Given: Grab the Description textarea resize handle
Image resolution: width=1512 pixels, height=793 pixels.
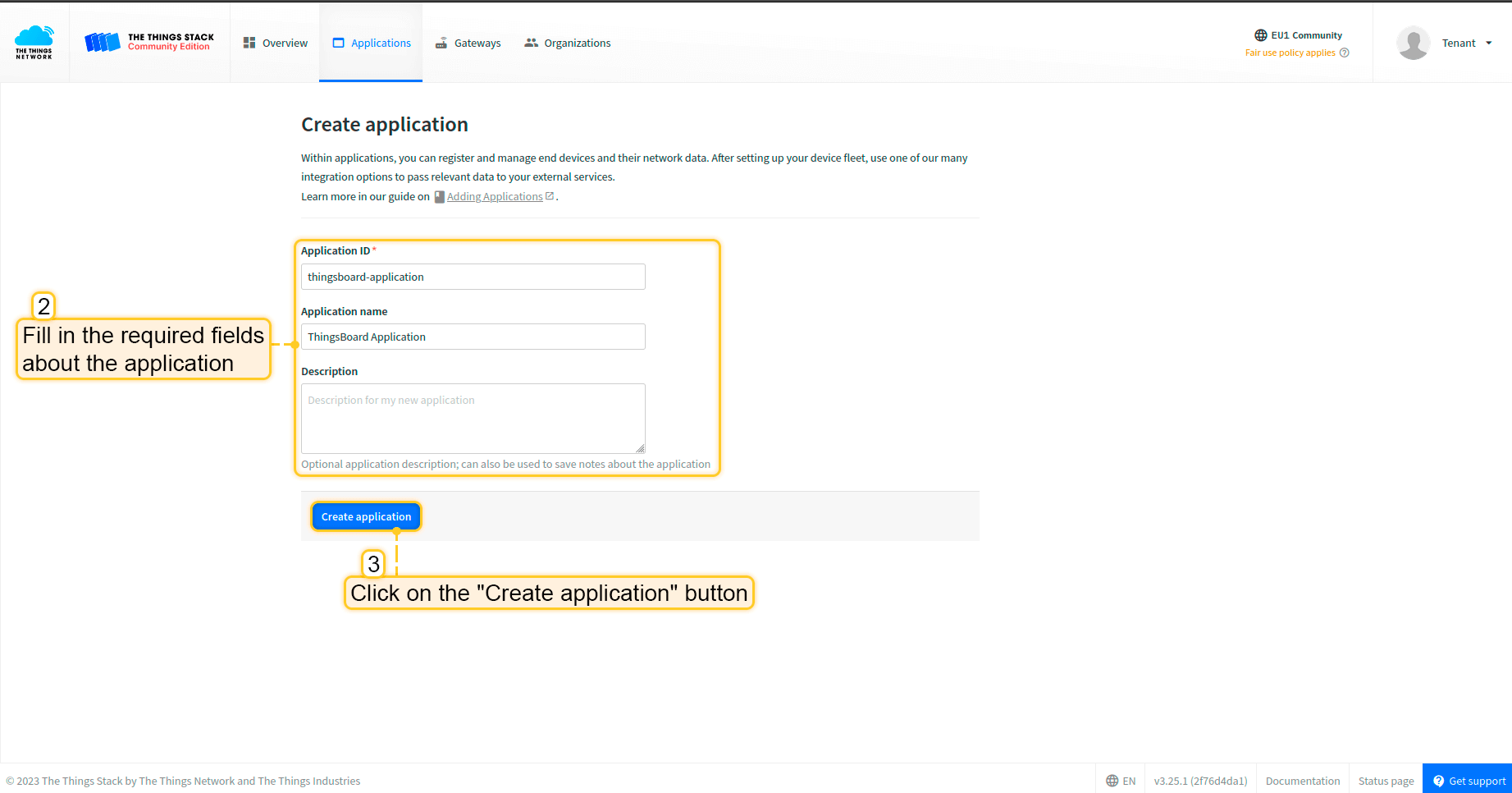Looking at the screenshot, I should coord(640,448).
